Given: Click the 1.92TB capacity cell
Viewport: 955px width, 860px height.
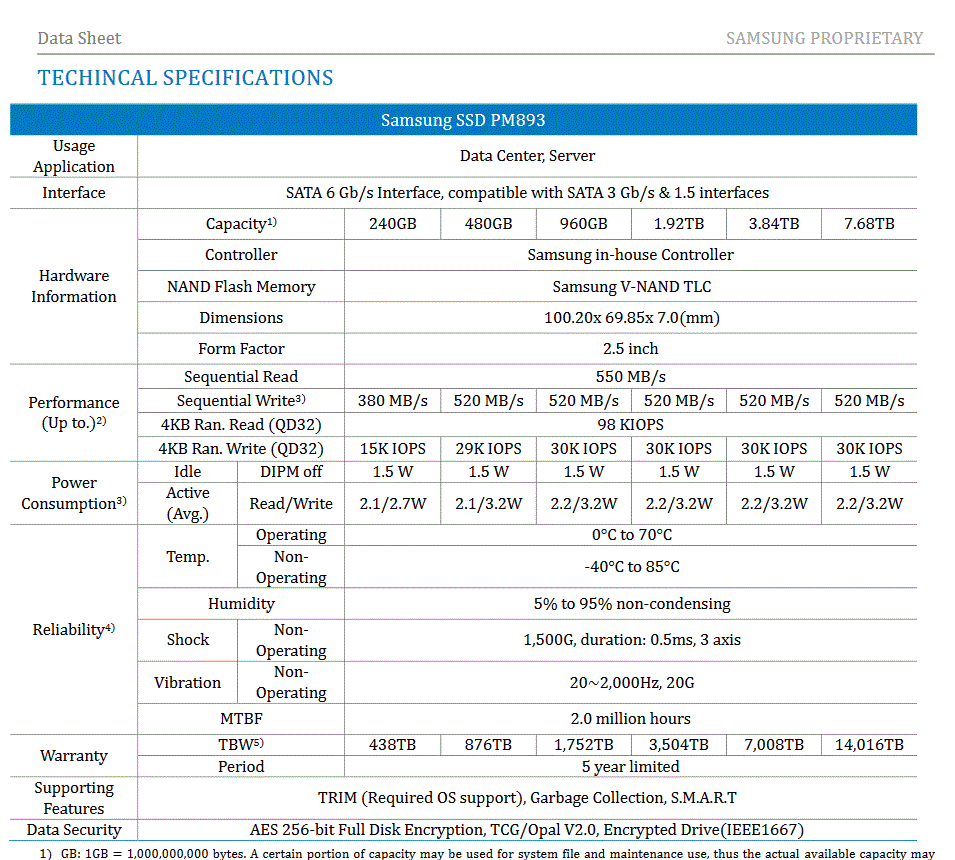Looking at the screenshot, I should tap(678, 224).
